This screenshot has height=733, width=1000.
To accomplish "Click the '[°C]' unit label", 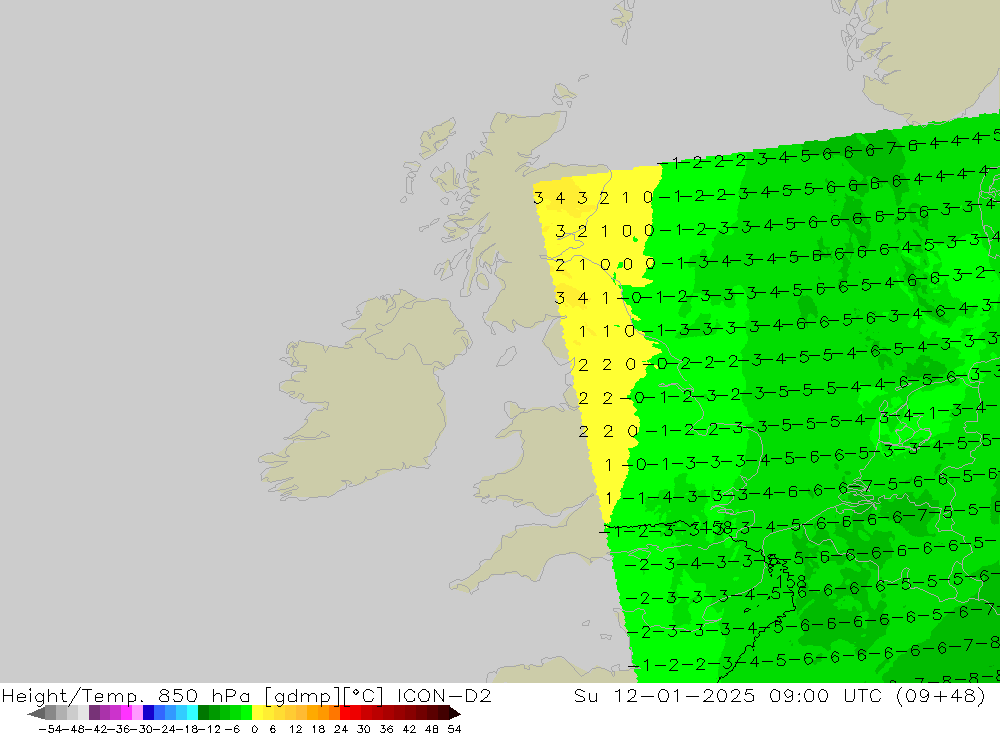I will pyautogui.click(x=364, y=695).
